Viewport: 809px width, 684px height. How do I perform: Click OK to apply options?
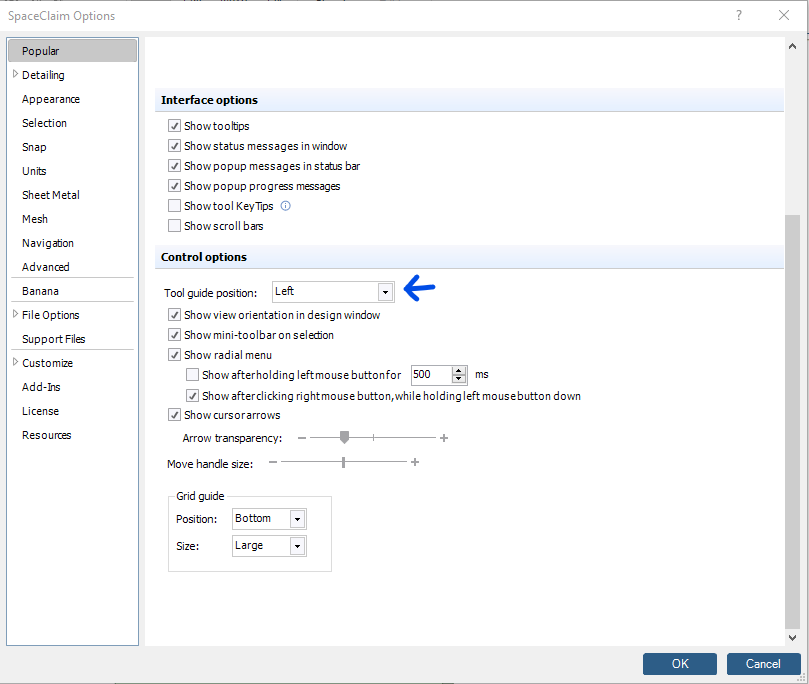pyautogui.click(x=679, y=664)
